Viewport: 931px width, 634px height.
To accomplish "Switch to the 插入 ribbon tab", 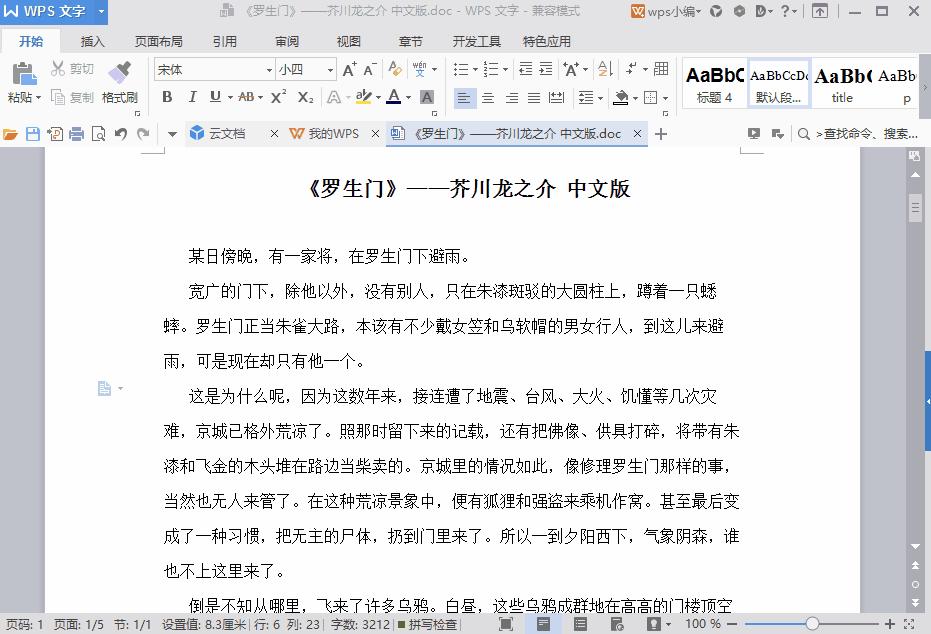I will pyautogui.click(x=93, y=41).
